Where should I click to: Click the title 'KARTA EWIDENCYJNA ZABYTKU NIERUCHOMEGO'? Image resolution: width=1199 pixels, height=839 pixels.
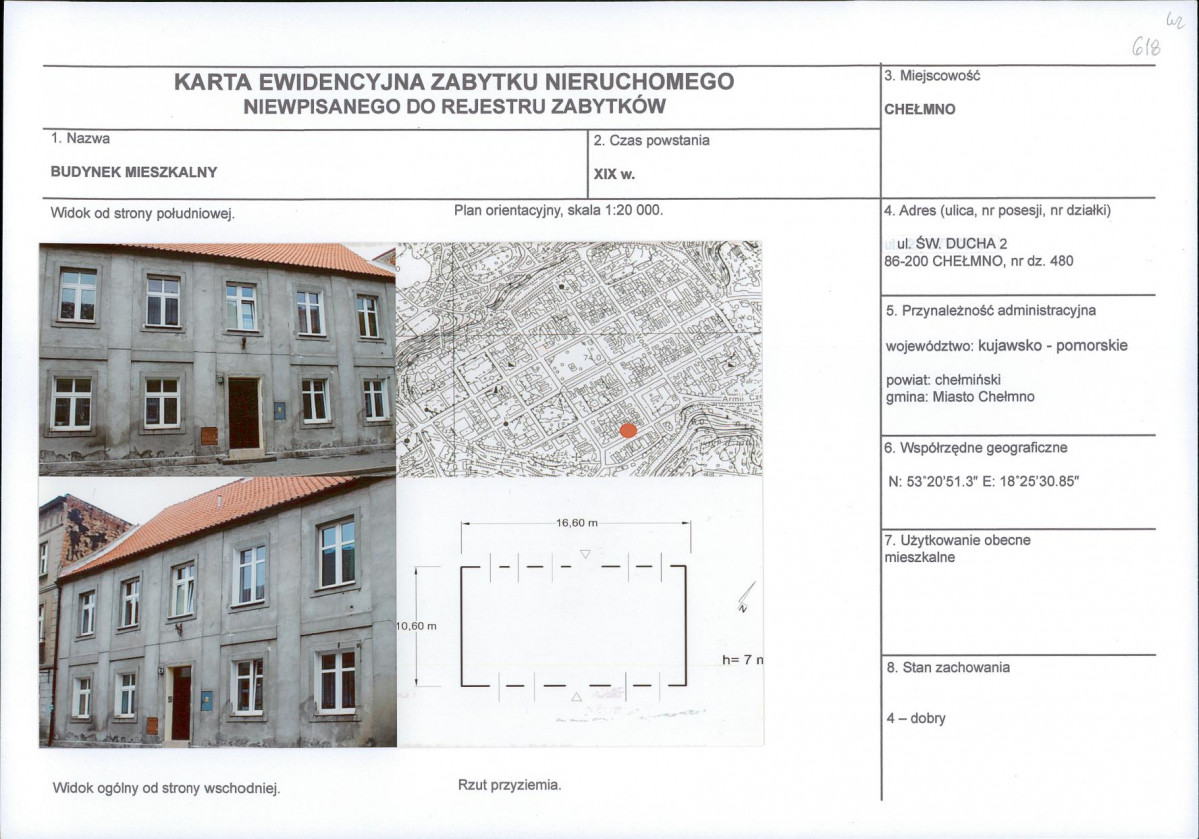[x=454, y=82]
